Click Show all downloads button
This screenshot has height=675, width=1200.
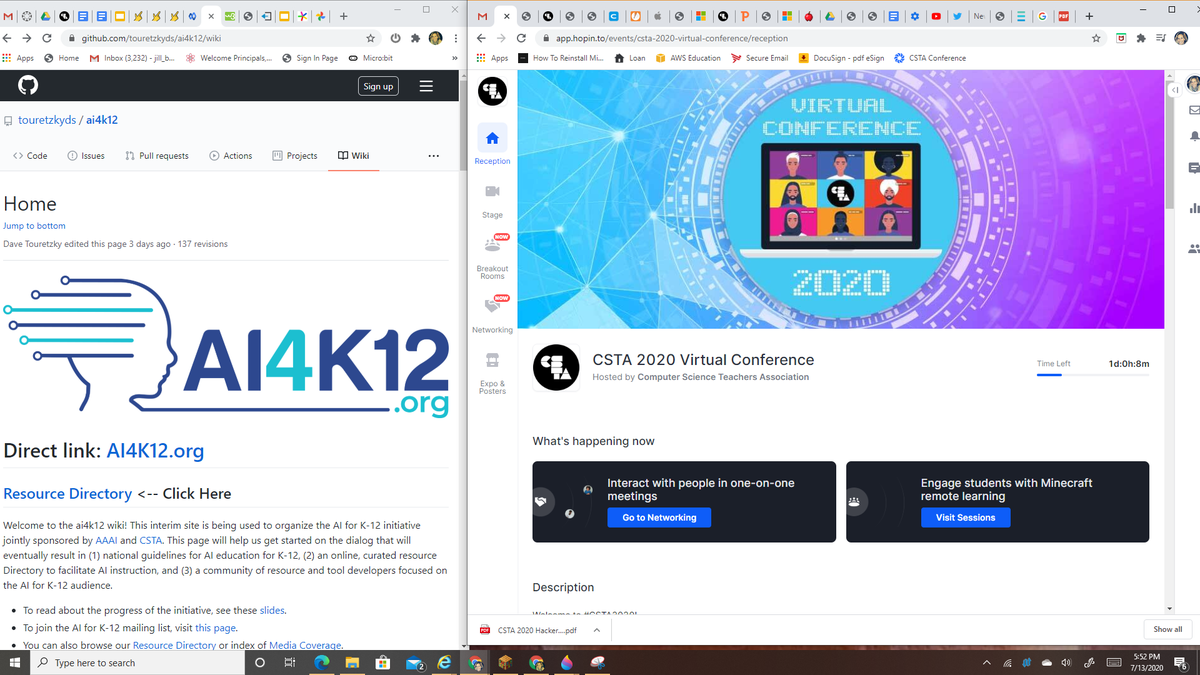click(1167, 629)
